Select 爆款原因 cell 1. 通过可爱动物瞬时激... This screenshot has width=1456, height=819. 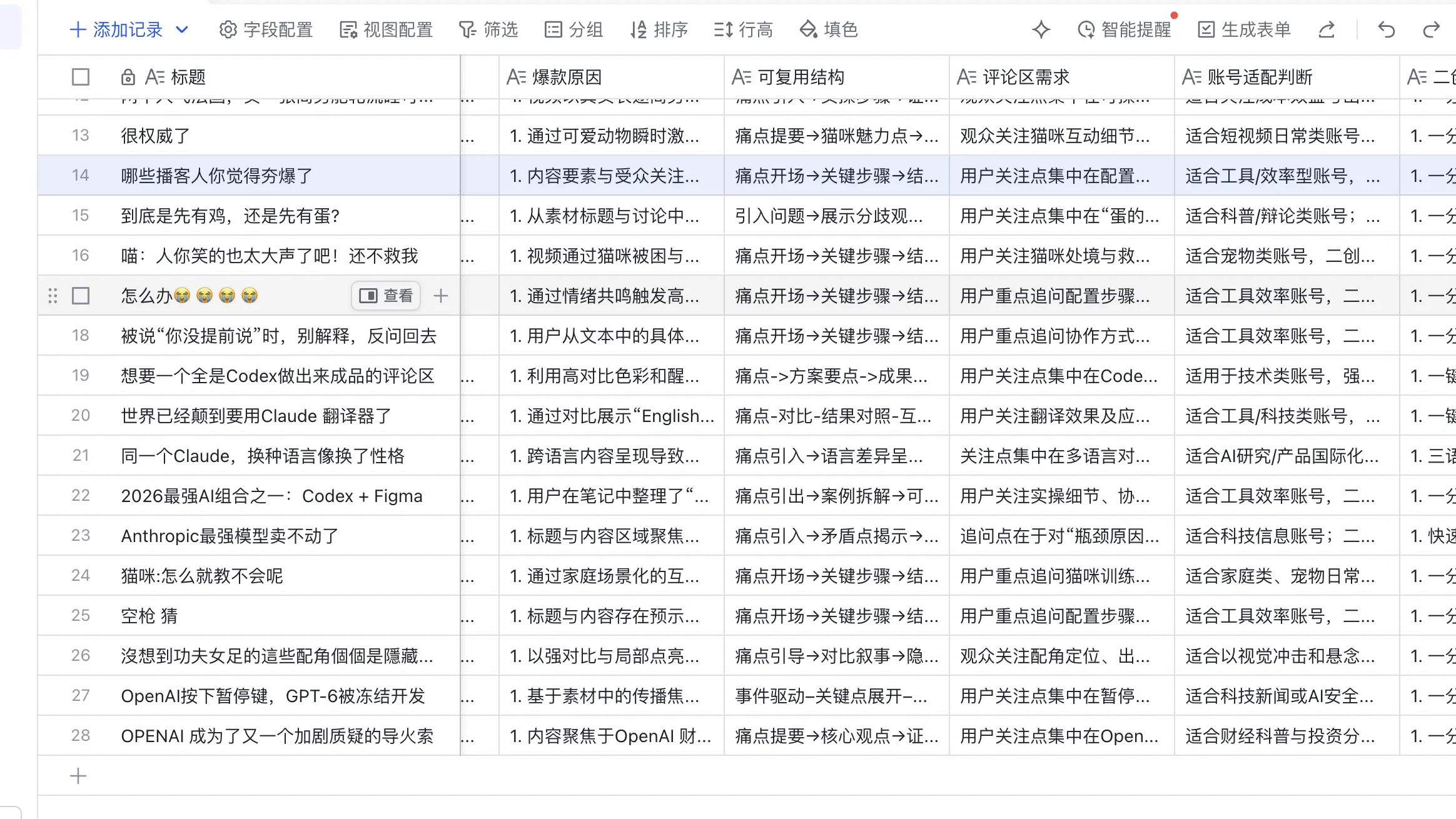(611, 136)
